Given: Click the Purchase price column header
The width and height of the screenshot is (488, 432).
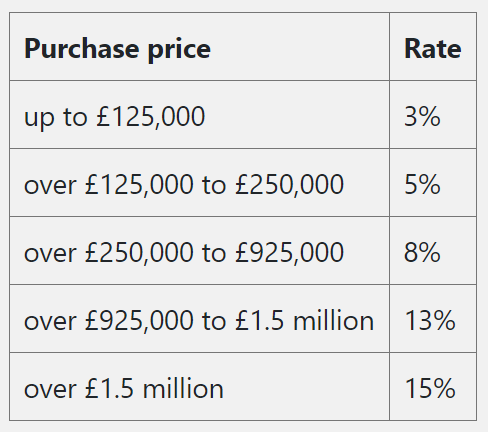Looking at the screenshot, I should coord(199,46).
